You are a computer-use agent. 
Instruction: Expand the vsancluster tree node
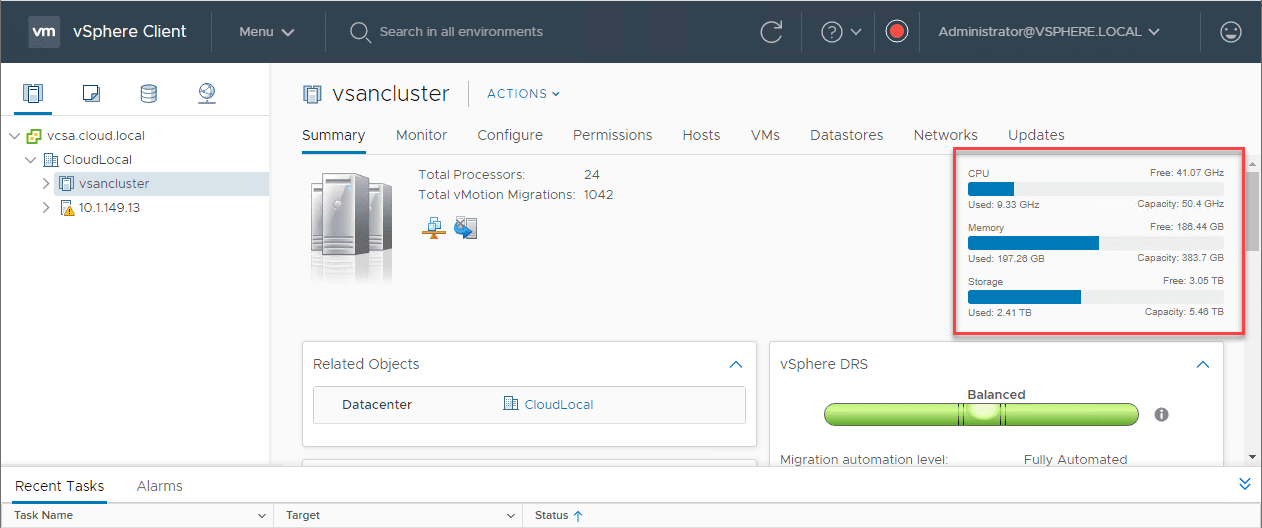[46, 184]
